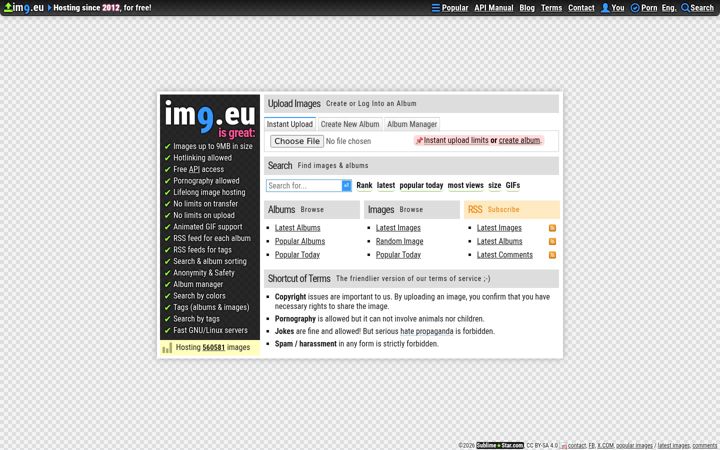Click the blue search submit button
The image size is (720, 450).
point(347,186)
